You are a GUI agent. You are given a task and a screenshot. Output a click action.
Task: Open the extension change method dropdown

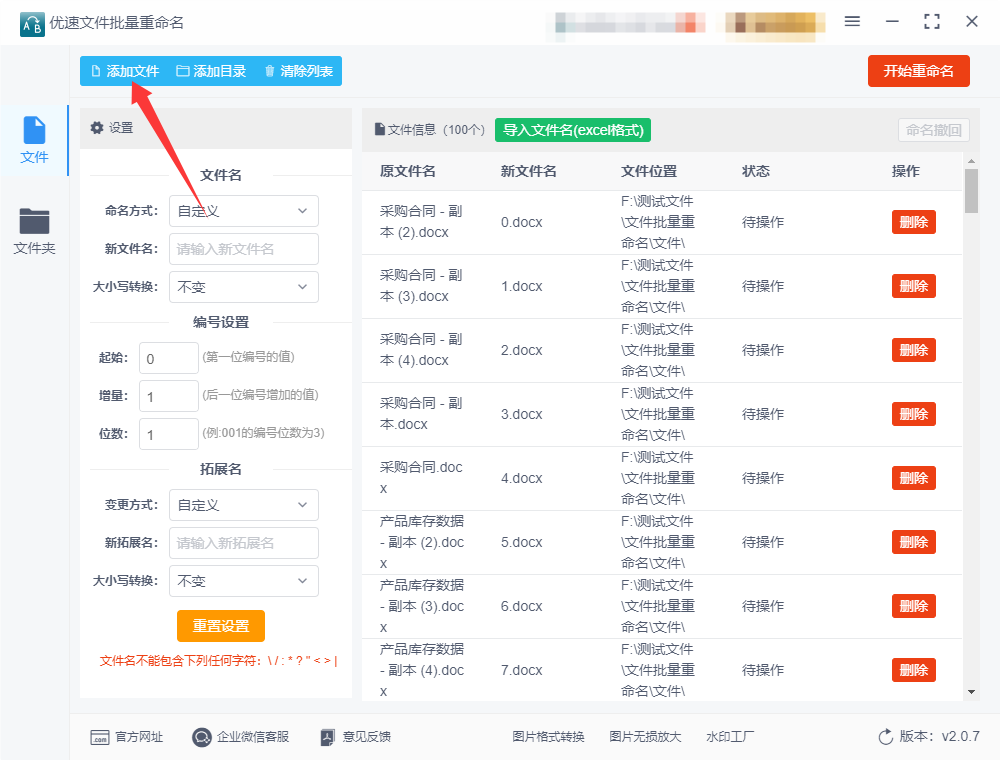(244, 505)
